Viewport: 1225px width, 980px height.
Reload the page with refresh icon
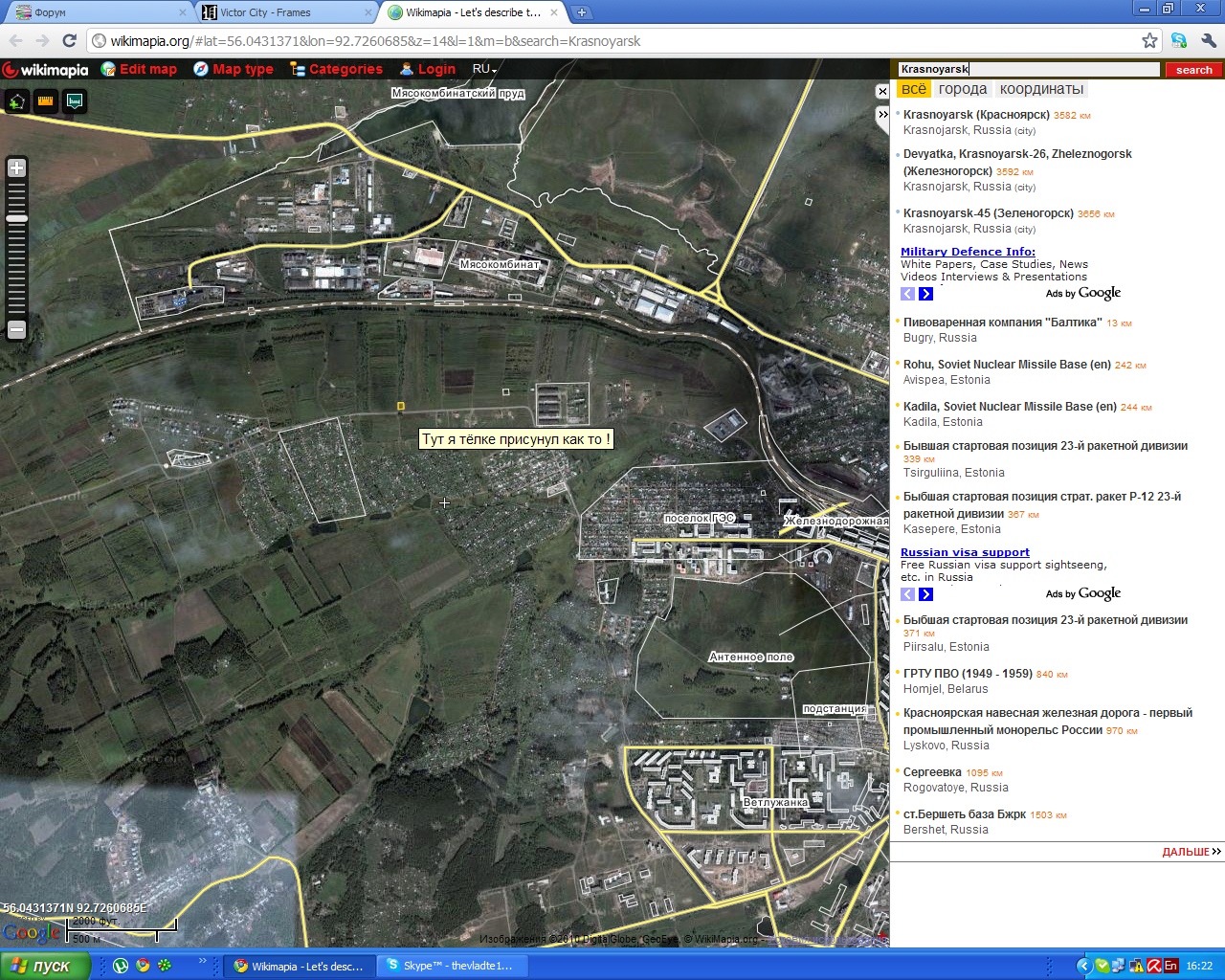pyautogui.click(x=69, y=40)
